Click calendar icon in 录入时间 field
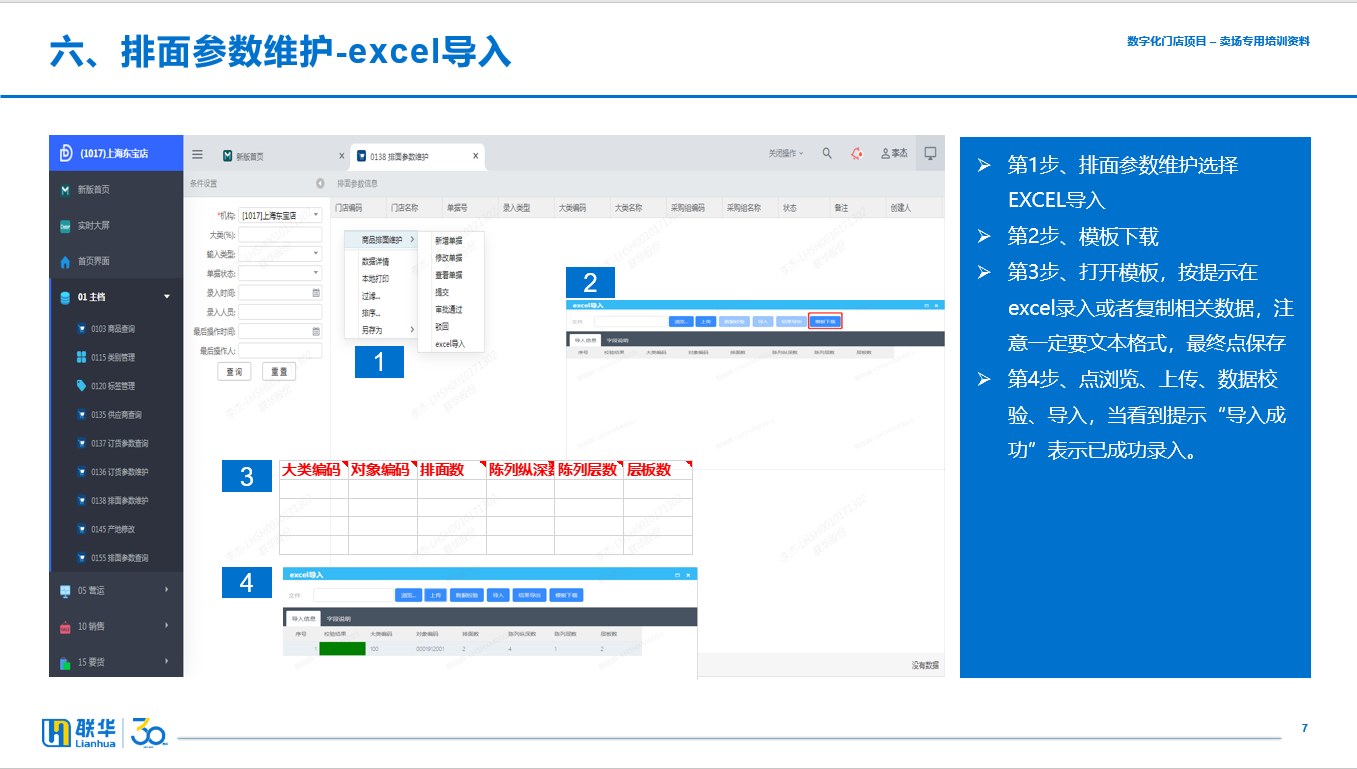The width and height of the screenshot is (1357, 769). click(316, 293)
